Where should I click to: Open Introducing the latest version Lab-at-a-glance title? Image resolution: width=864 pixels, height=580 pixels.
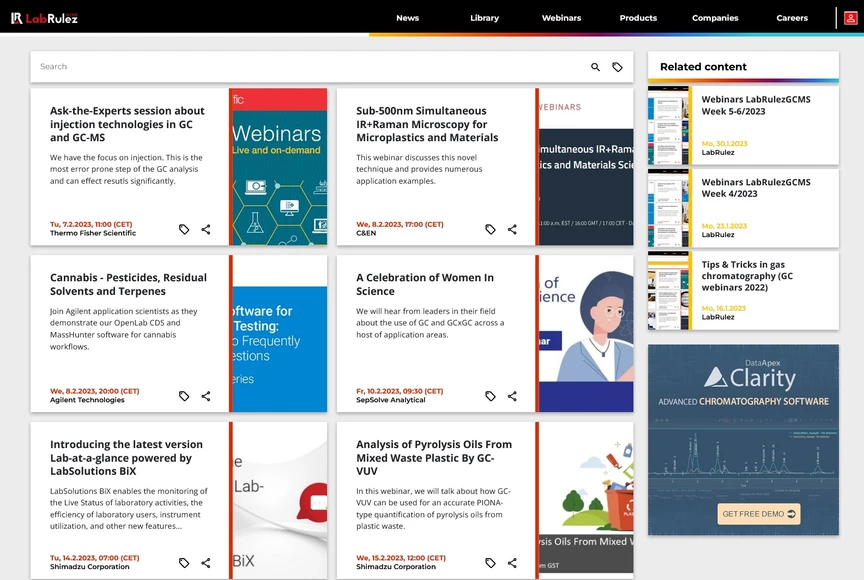click(126, 457)
